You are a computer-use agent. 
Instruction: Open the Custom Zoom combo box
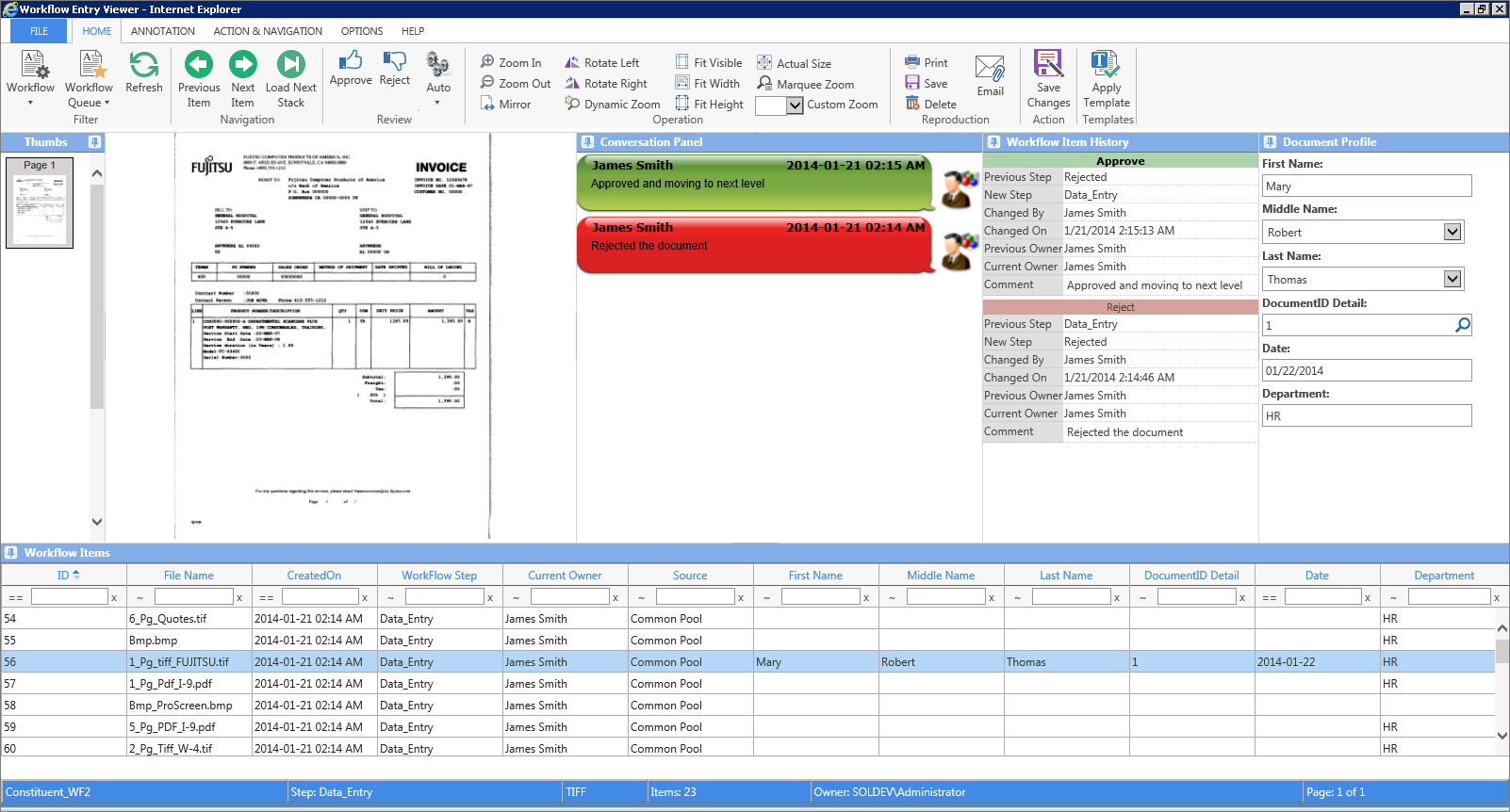coord(796,106)
